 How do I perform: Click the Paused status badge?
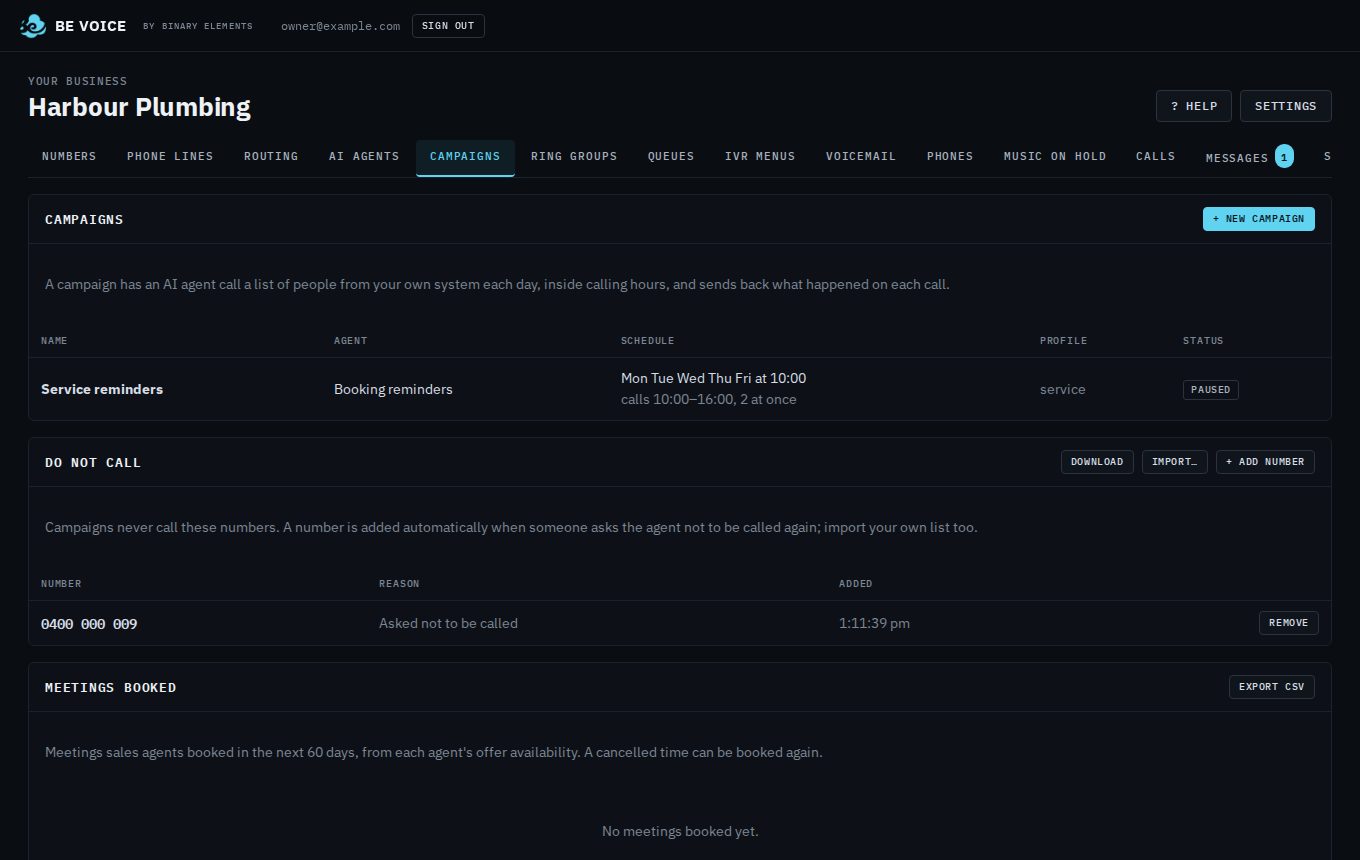pyautogui.click(x=1211, y=389)
